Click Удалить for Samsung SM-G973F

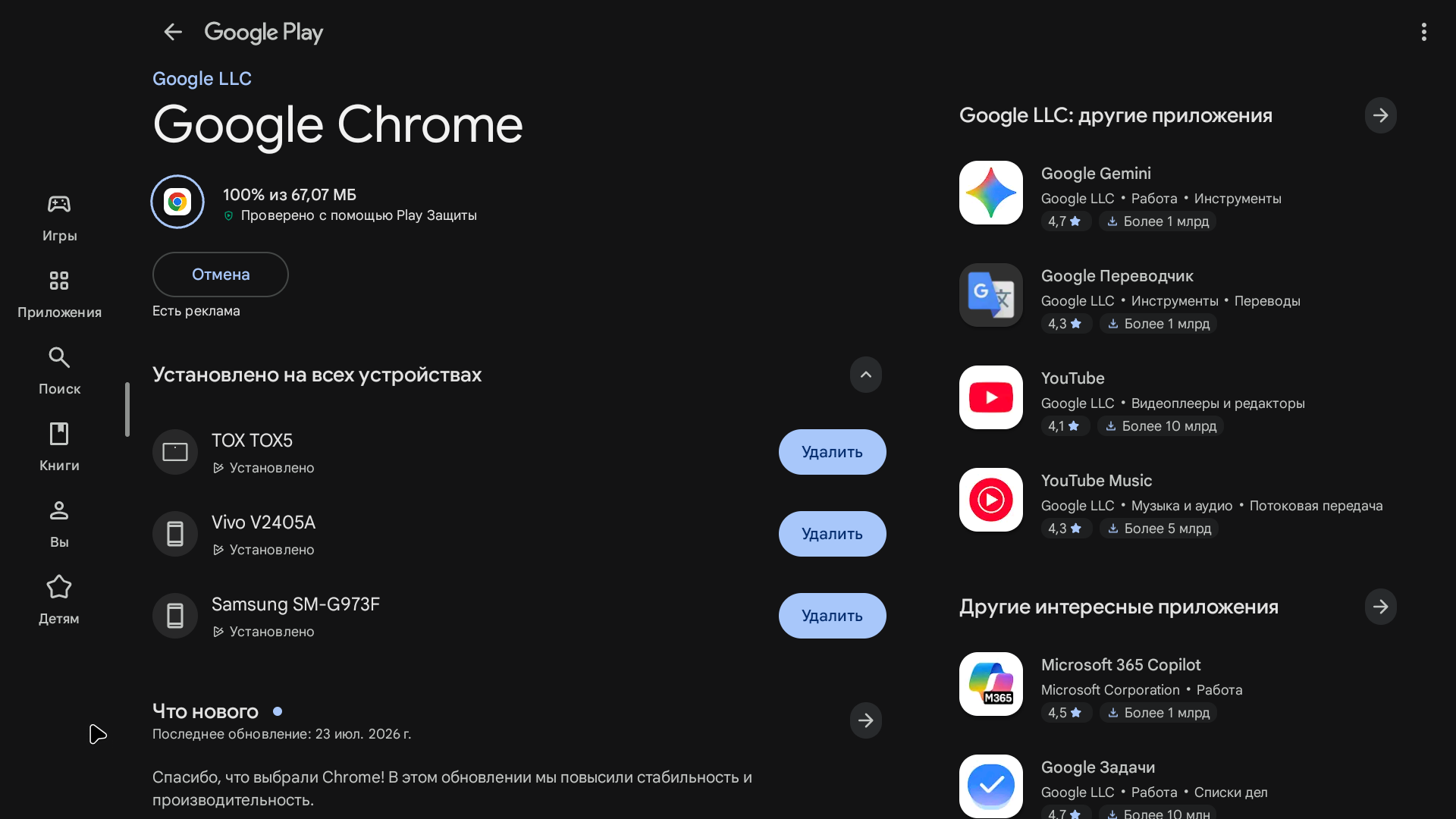pyautogui.click(x=832, y=616)
